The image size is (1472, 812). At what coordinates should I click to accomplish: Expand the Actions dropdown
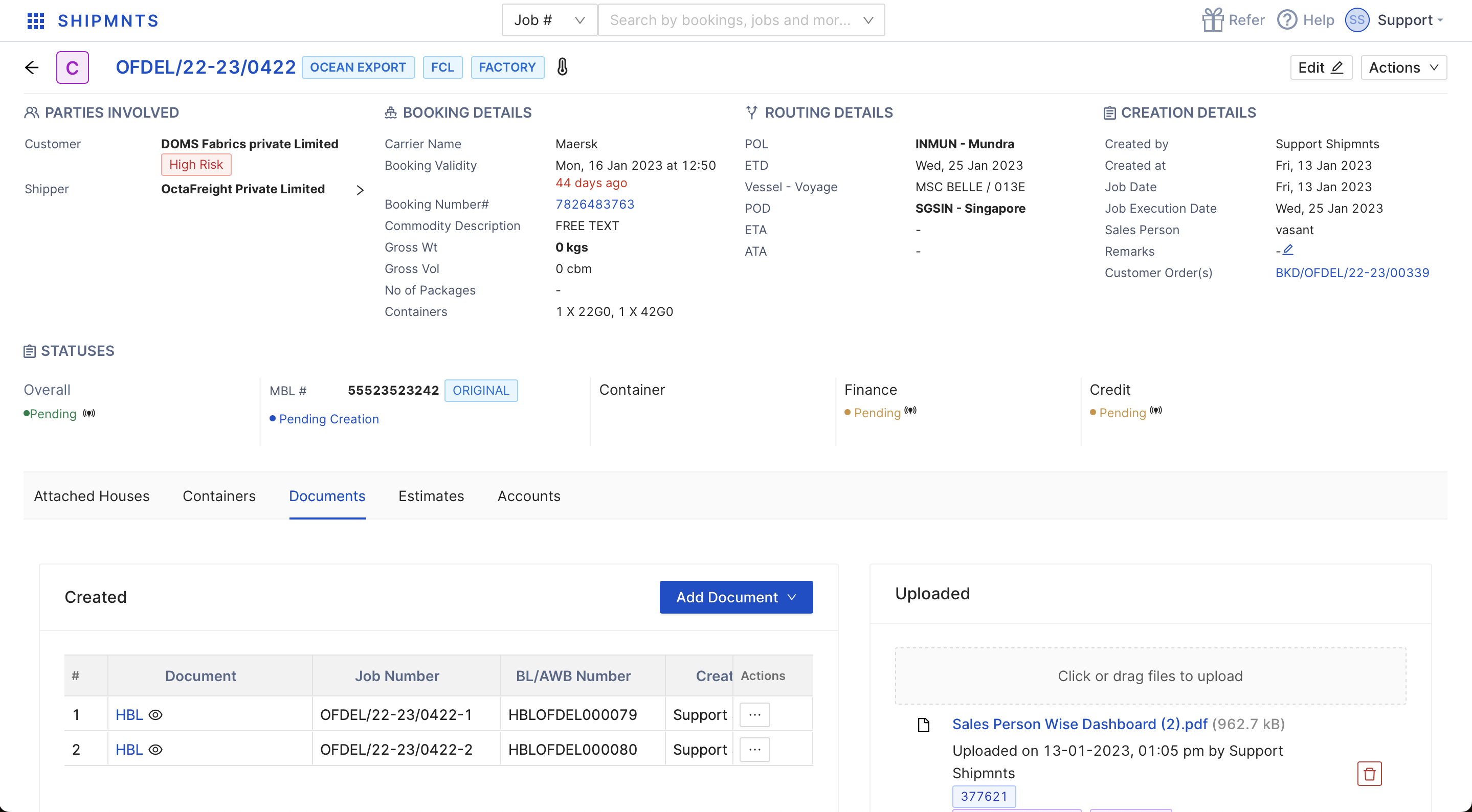click(1403, 67)
